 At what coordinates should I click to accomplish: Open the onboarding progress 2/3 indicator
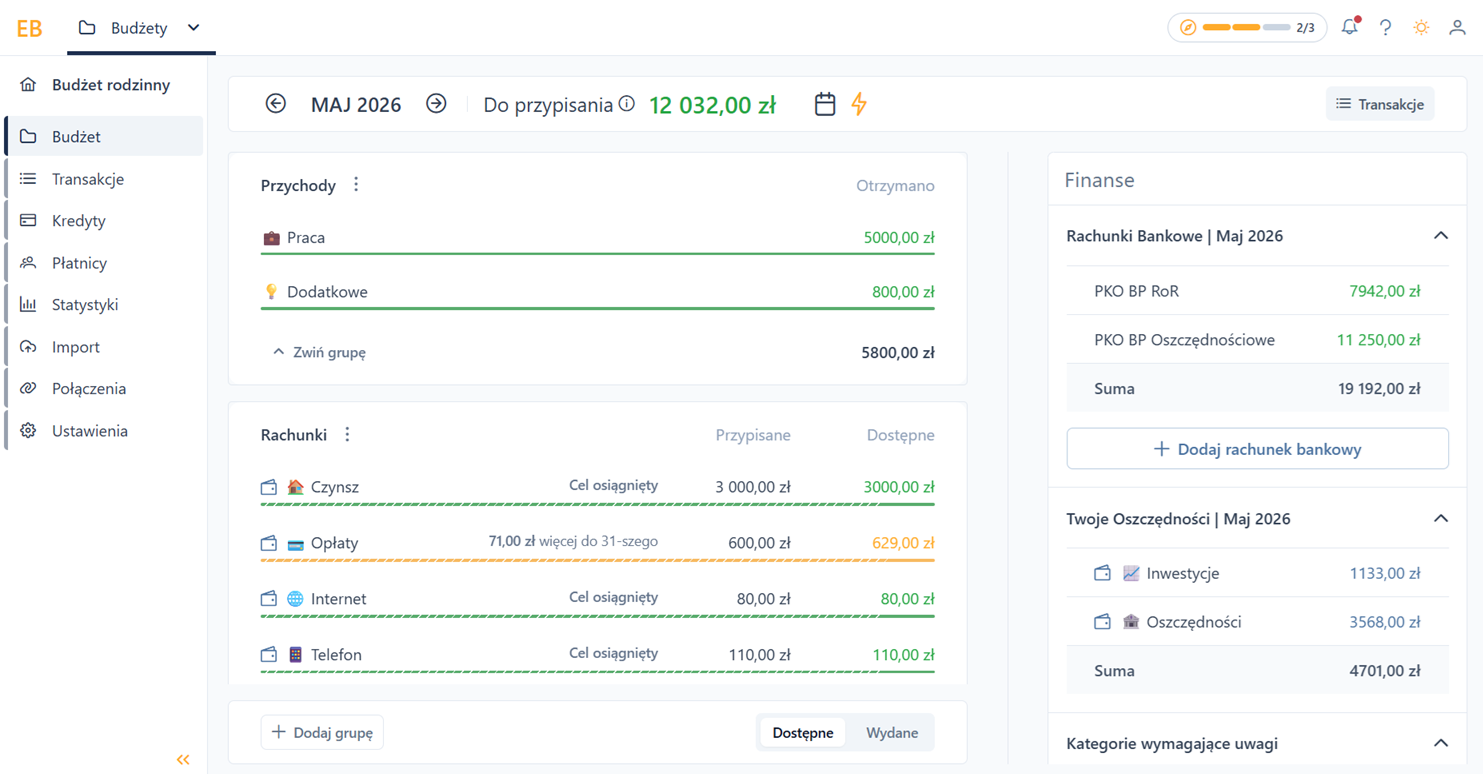1247,28
